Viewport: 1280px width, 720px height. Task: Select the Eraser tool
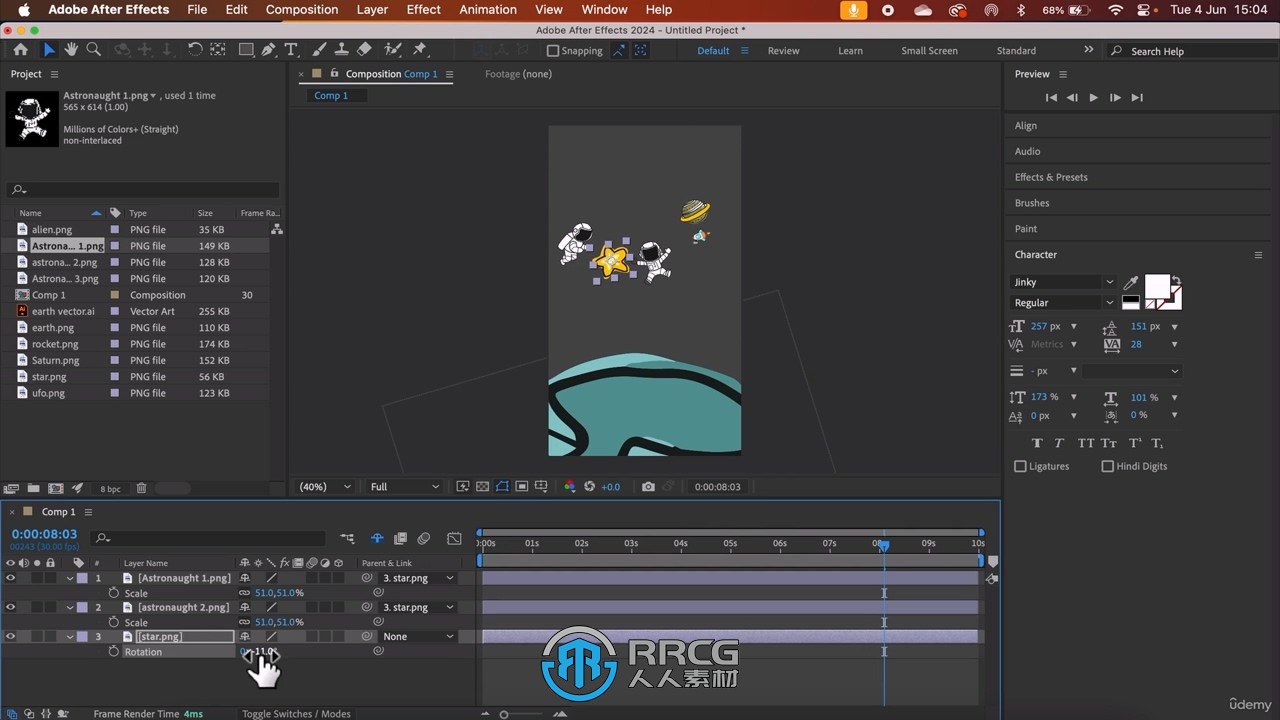tap(364, 50)
